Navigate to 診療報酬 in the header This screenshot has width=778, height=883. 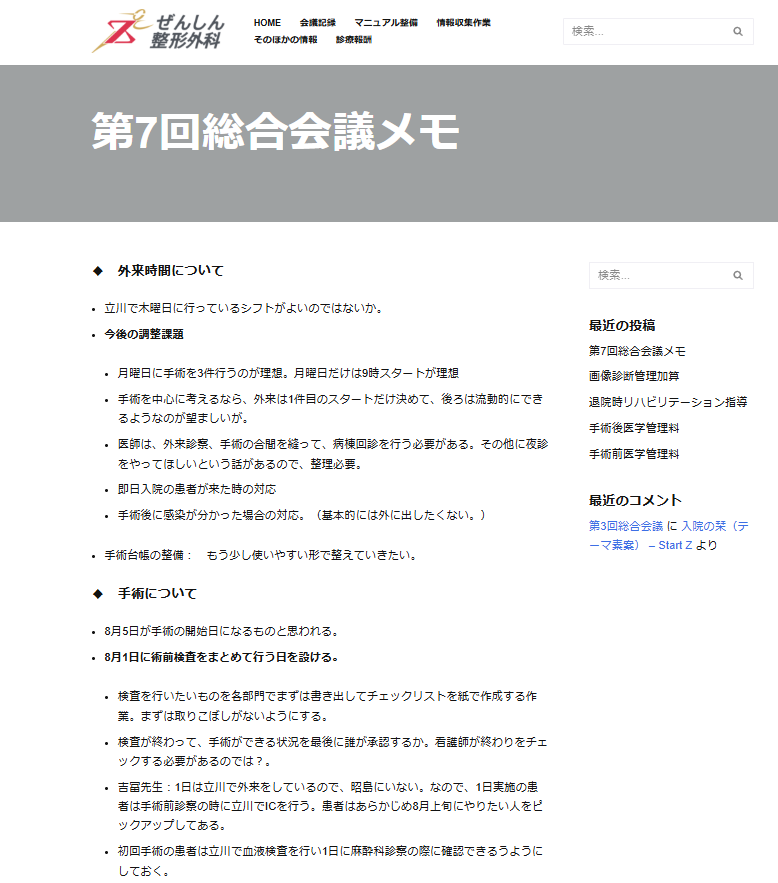pyautogui.click(x=354, y=39)
